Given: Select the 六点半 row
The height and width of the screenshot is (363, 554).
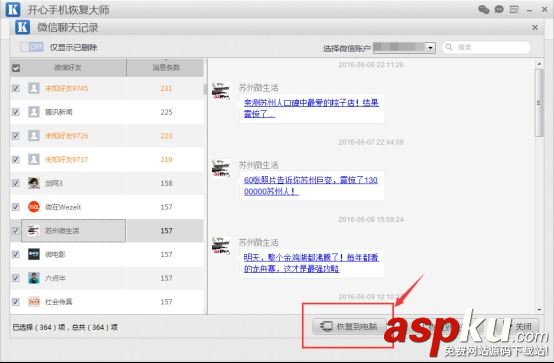Looking at the screenshot, I should tap(107, 278).
